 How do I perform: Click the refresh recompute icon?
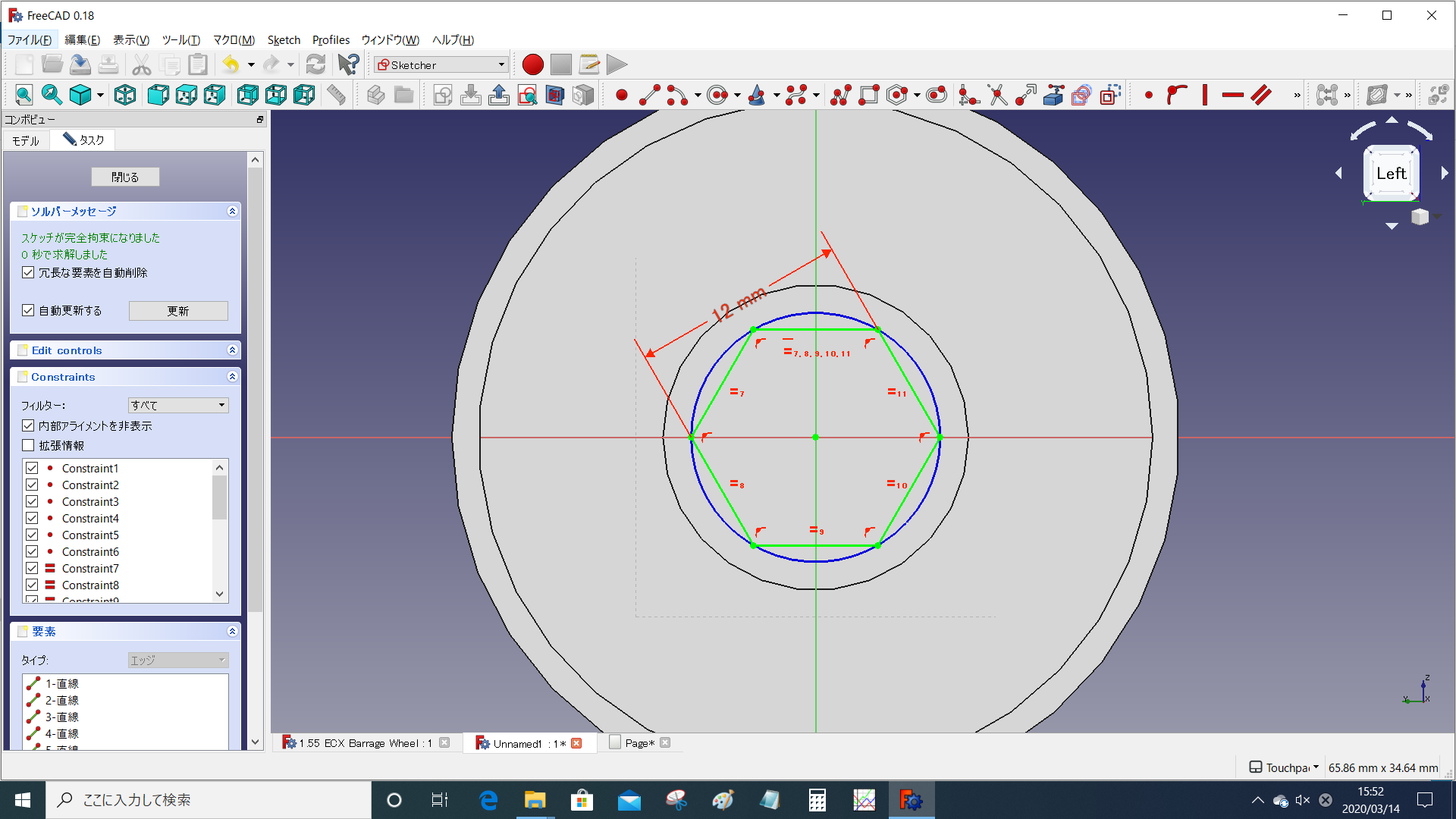point(315,64)
